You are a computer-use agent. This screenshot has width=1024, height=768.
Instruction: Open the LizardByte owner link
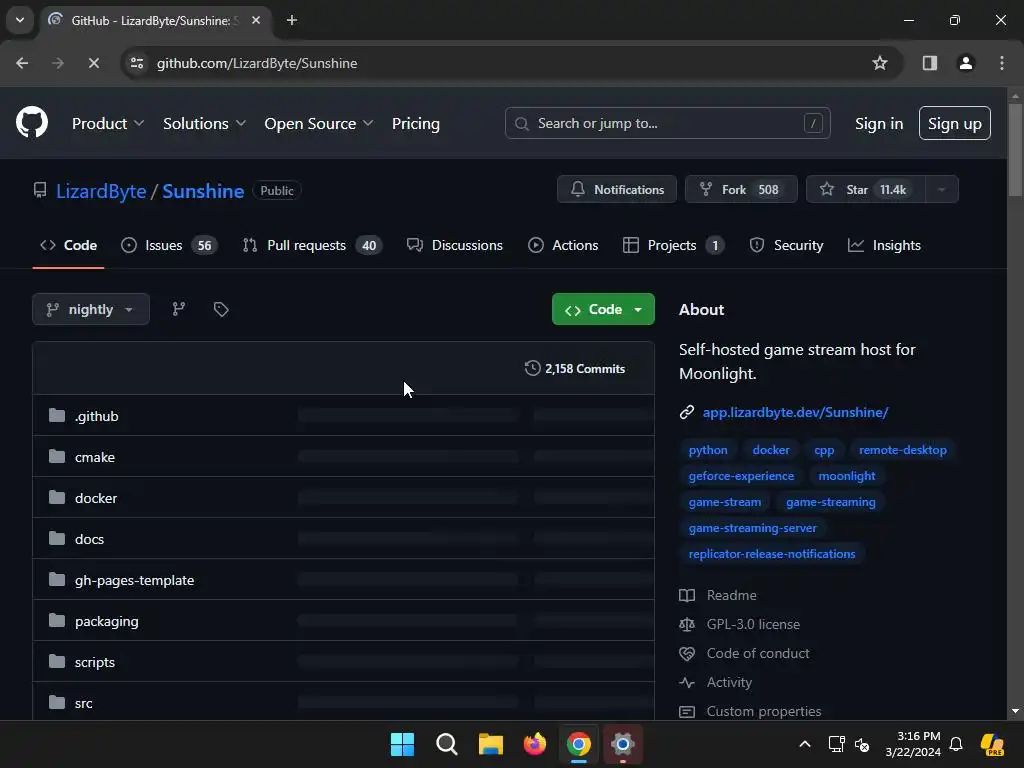pos(101,191)
